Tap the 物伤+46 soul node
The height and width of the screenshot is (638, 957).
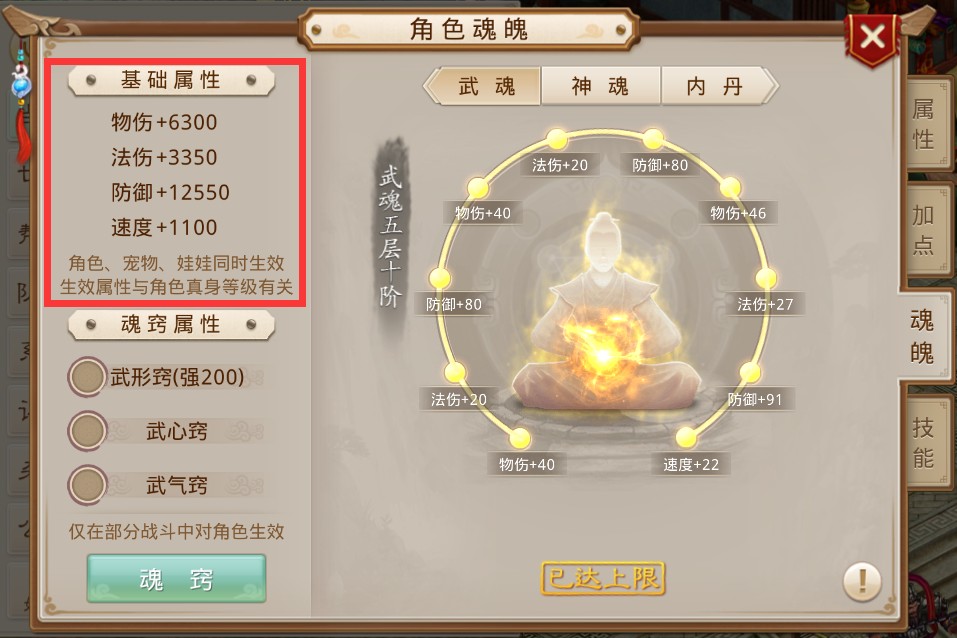[x=730, y=188]
